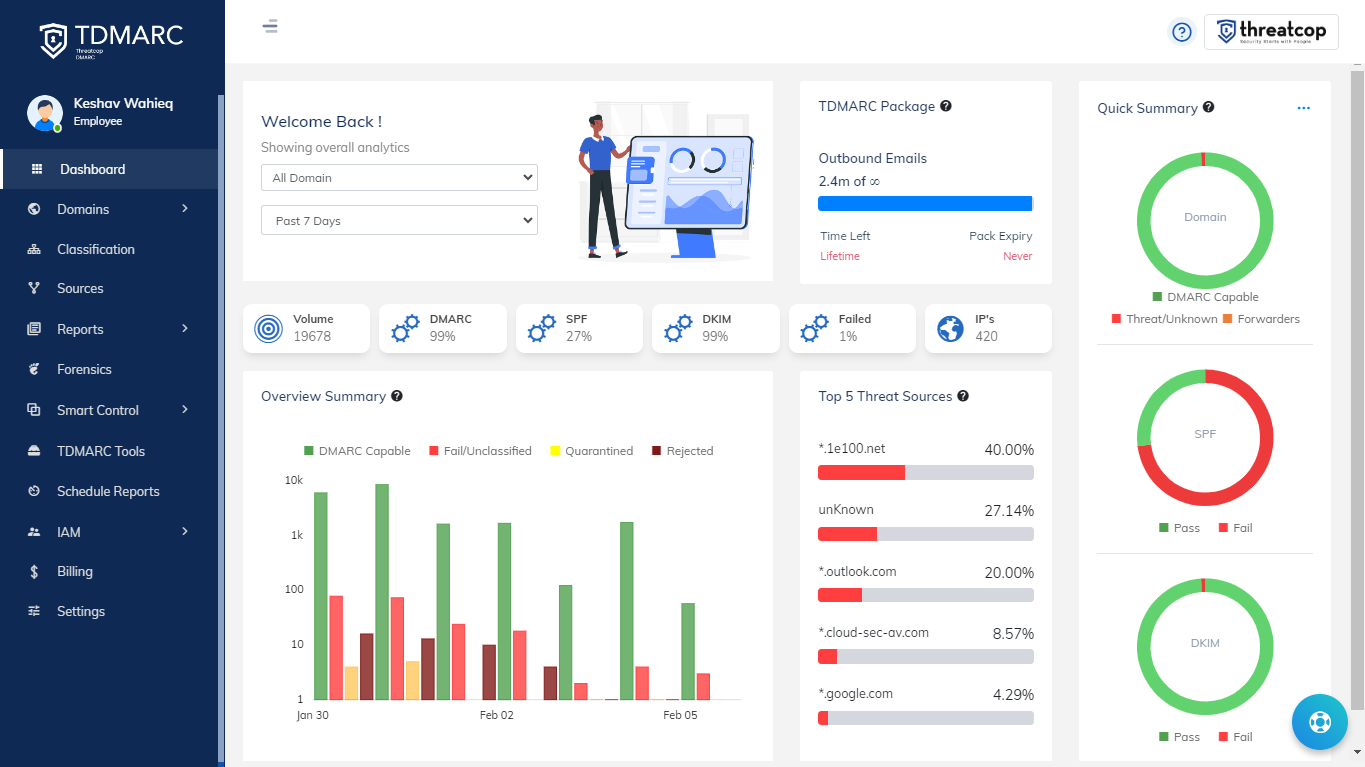Toggle Fail/Unclassified legend series
The image size is (1365, 767).
click(x=480, y=451)
